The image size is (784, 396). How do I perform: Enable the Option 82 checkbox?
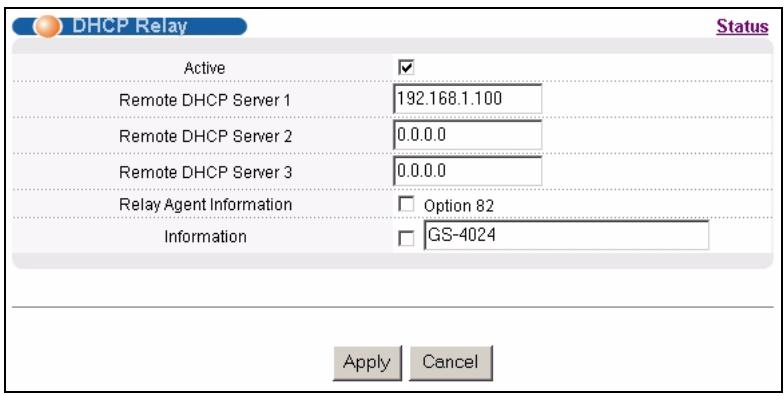tap(406, 204)
